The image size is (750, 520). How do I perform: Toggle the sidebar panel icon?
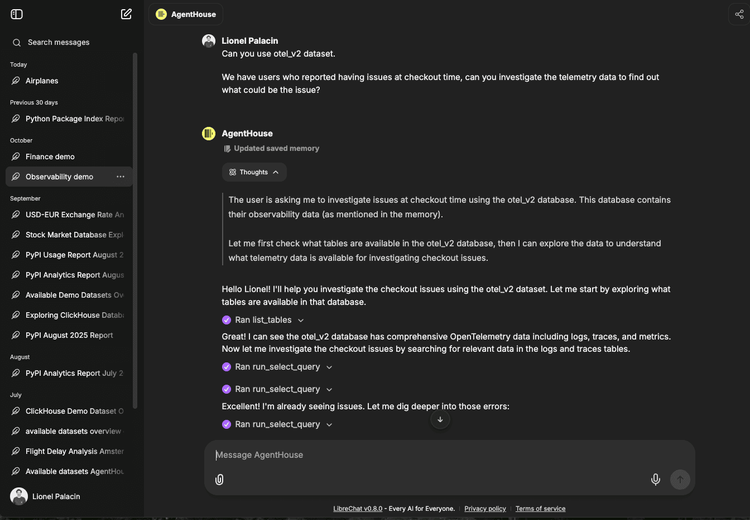coord(16,14)
